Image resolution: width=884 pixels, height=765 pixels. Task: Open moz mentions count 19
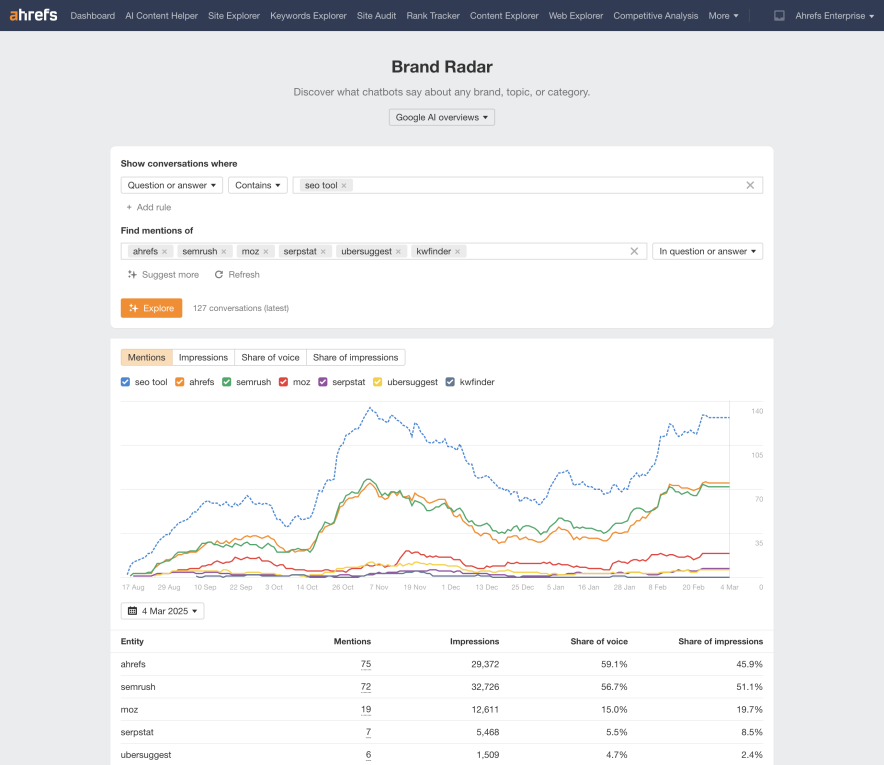(366, 710)
